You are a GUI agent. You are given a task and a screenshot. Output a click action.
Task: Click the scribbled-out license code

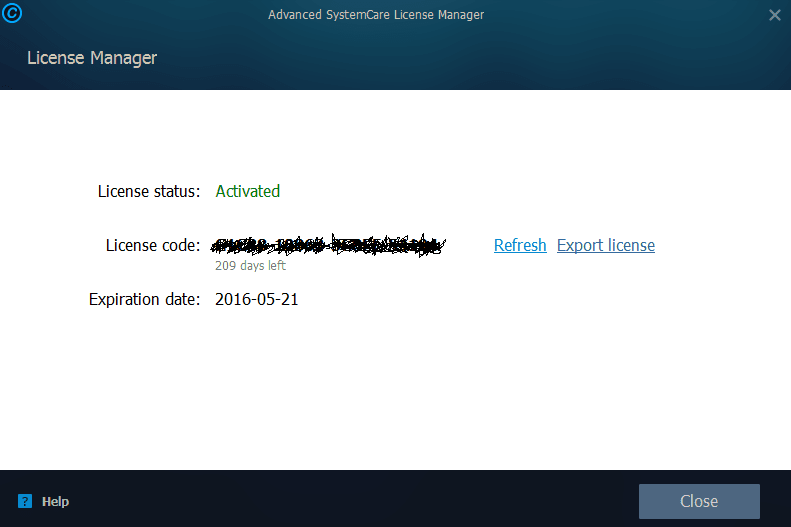[328, 245]
